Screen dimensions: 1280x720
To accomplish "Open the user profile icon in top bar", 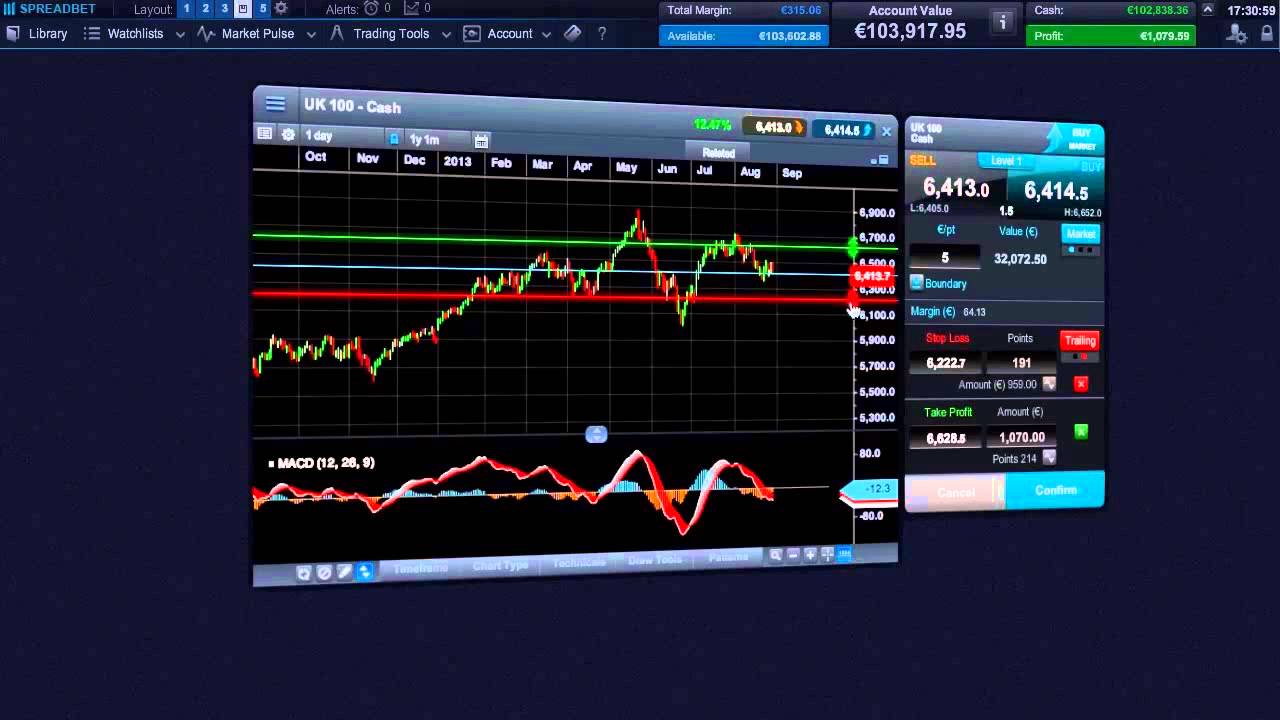I will pyautogui.click(x=1238, y=34).
